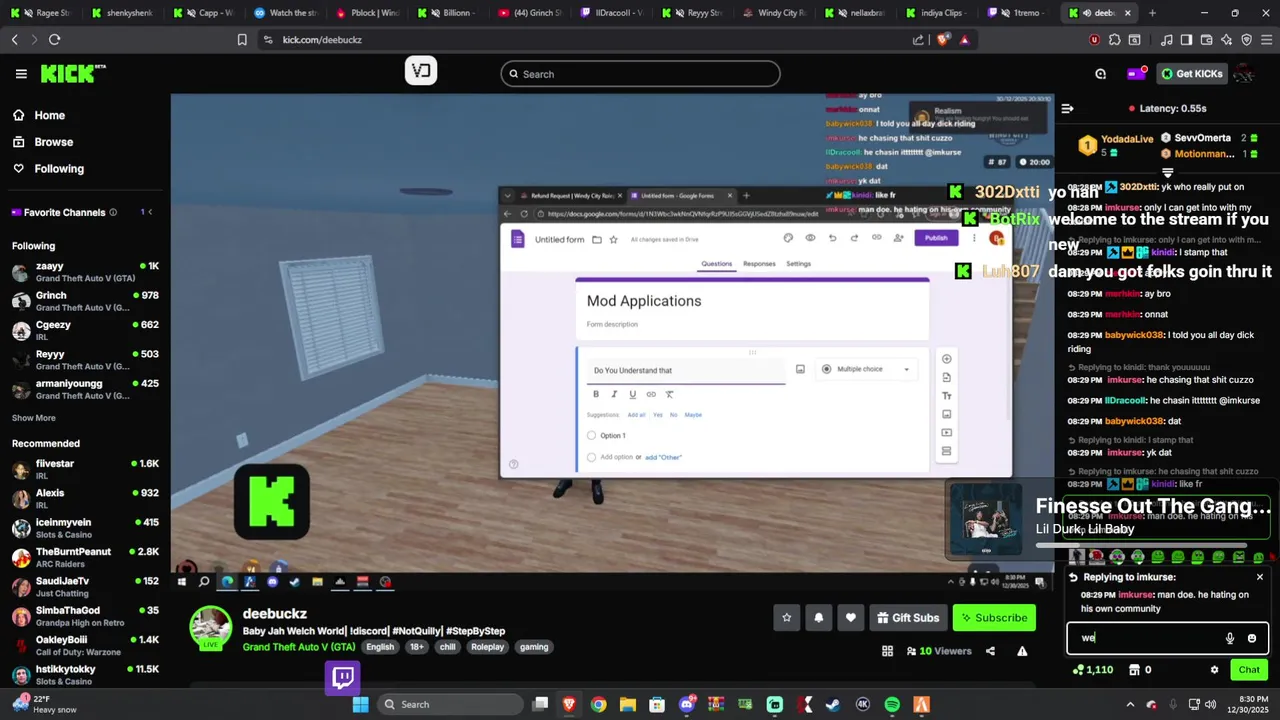
Task: Open fivestar recommended channel
Action: 85,469
